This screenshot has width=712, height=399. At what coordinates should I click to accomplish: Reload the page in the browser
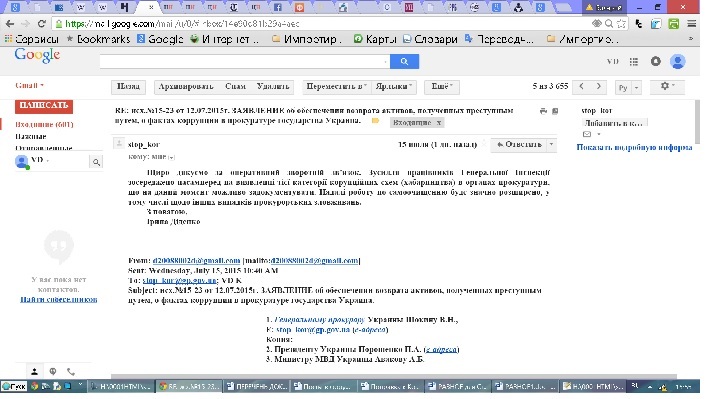tap(42, 24)
